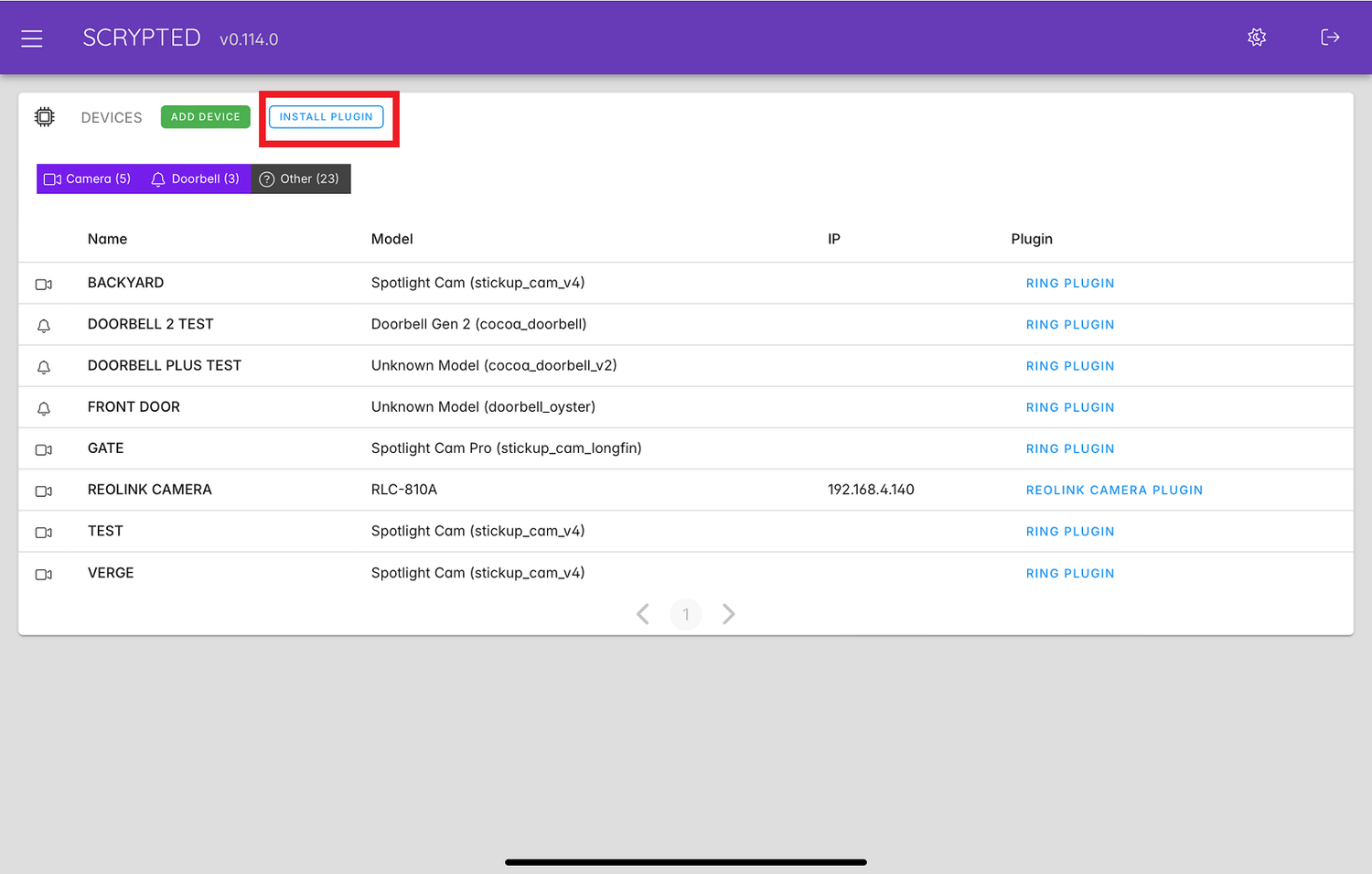Select page 1 in pagination
The width and height of the screenshot is (1372, 874).
pos(686,614)
